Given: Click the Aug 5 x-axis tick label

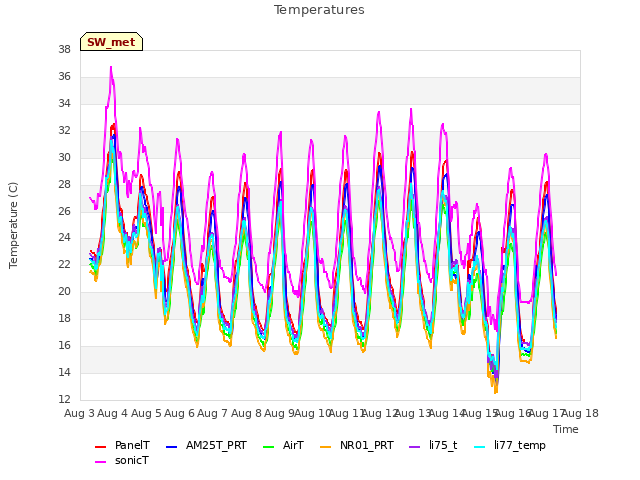Looking at the screenshot, I should click(x=146, y=413).
